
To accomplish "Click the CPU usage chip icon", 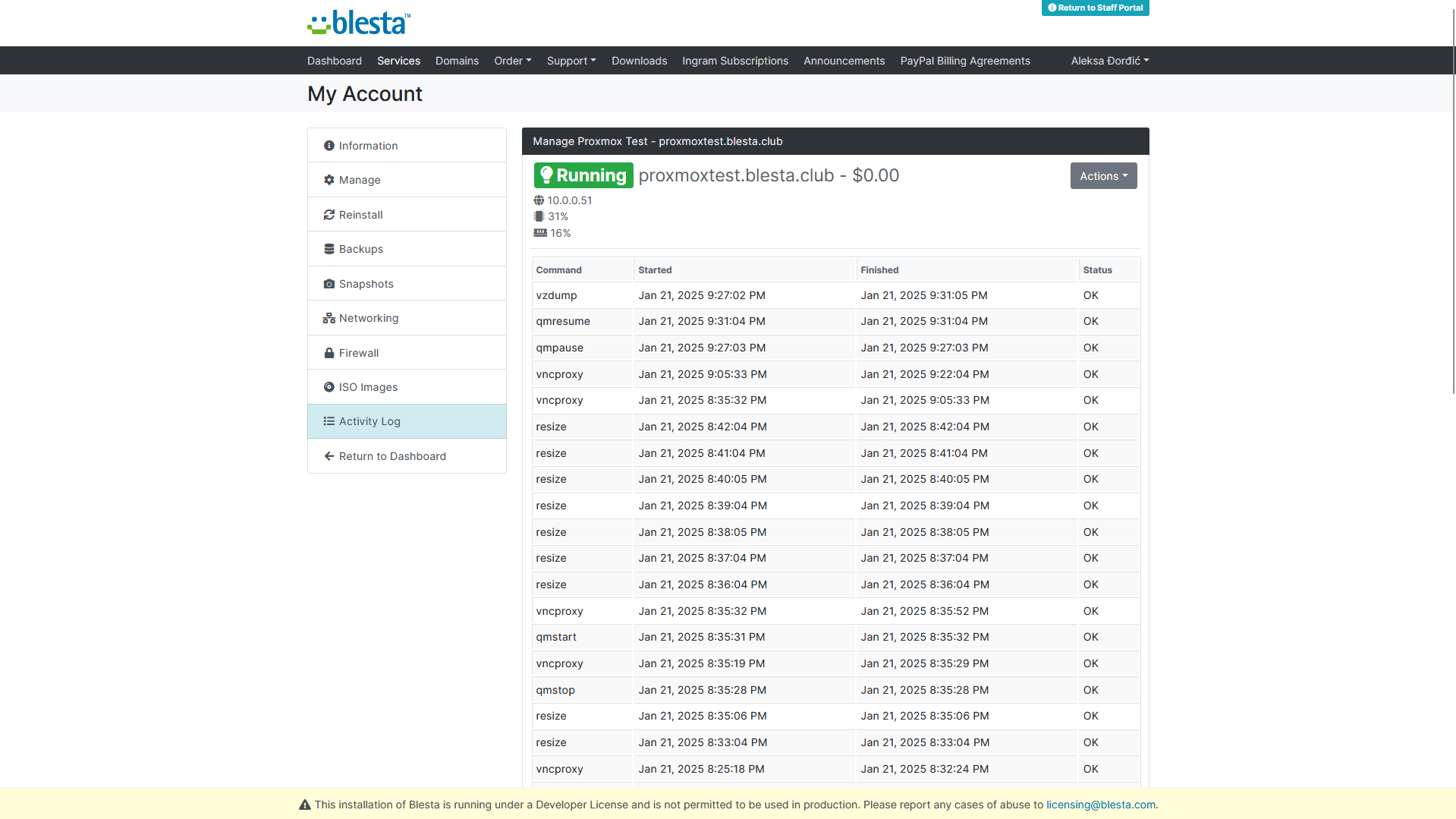I will pyautogui.click(x=539, y=216).
